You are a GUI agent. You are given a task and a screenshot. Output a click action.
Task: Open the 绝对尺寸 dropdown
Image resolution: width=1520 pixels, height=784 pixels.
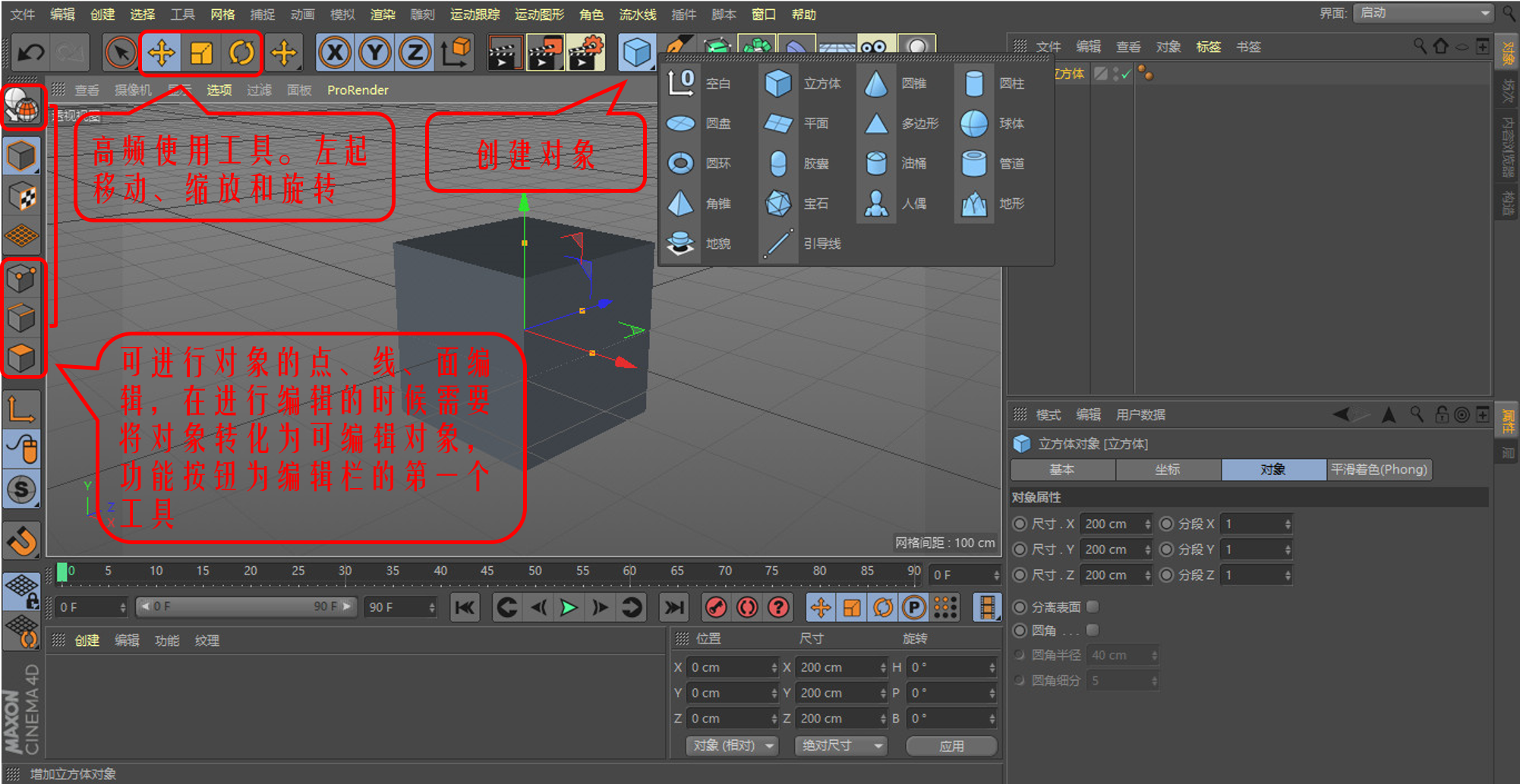click(x=840, y=746)
